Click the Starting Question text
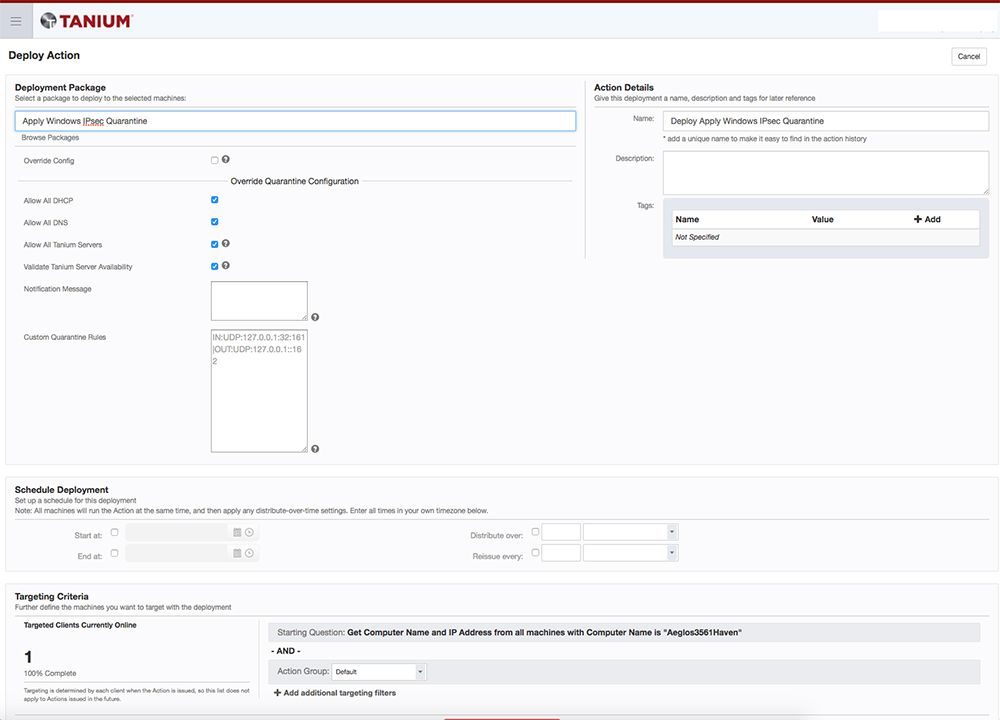 [510, 633]
